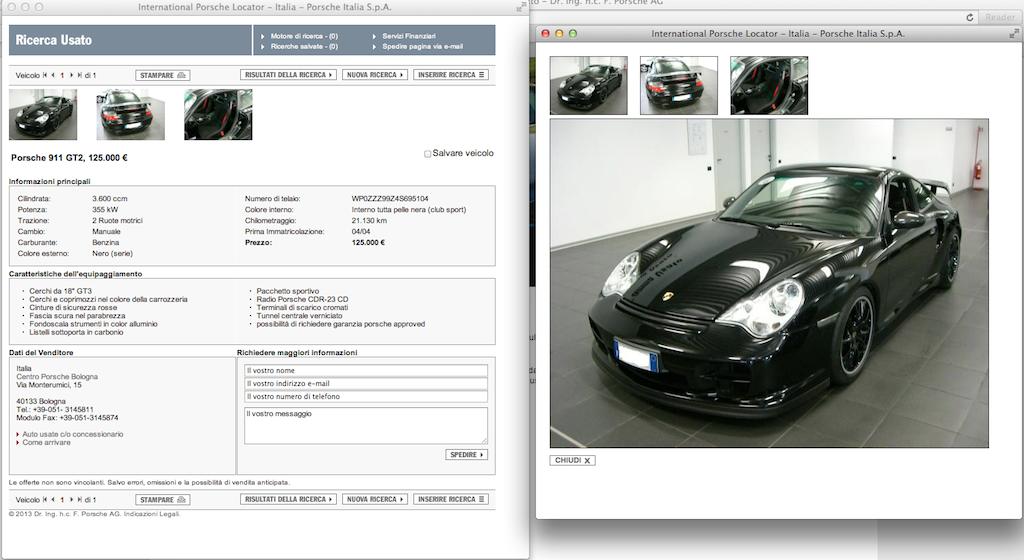Image resolution: width=1024 pixels, height=560 pixels.
Task: Select front-view thumbnail in photo popup
Action: click(x=588, y=86)
